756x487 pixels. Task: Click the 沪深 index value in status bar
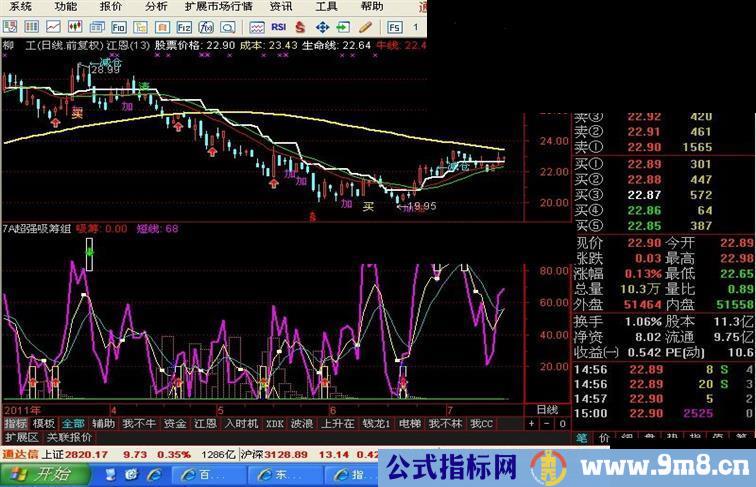(x=285, y=455)
